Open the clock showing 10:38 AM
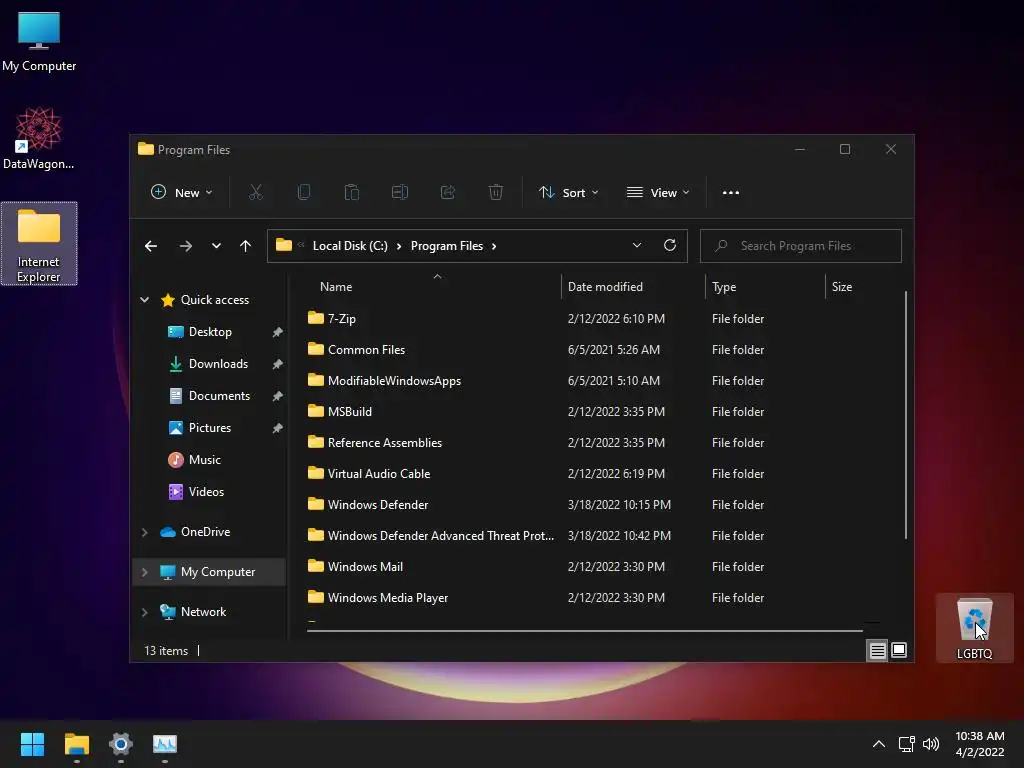The height and width of the screenshot is (768, 1024). 980,744
